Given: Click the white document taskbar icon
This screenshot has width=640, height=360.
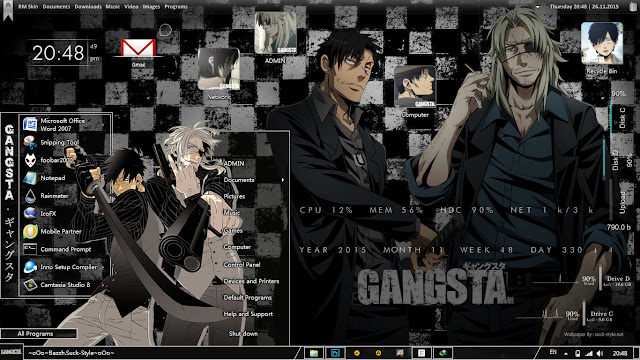Looking at the screenshot, I should tap(422, 353).
